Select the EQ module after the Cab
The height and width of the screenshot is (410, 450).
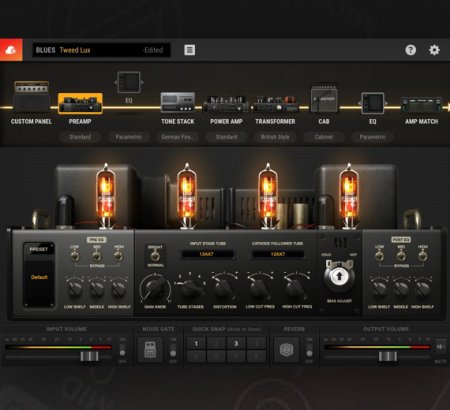[373, 104]
